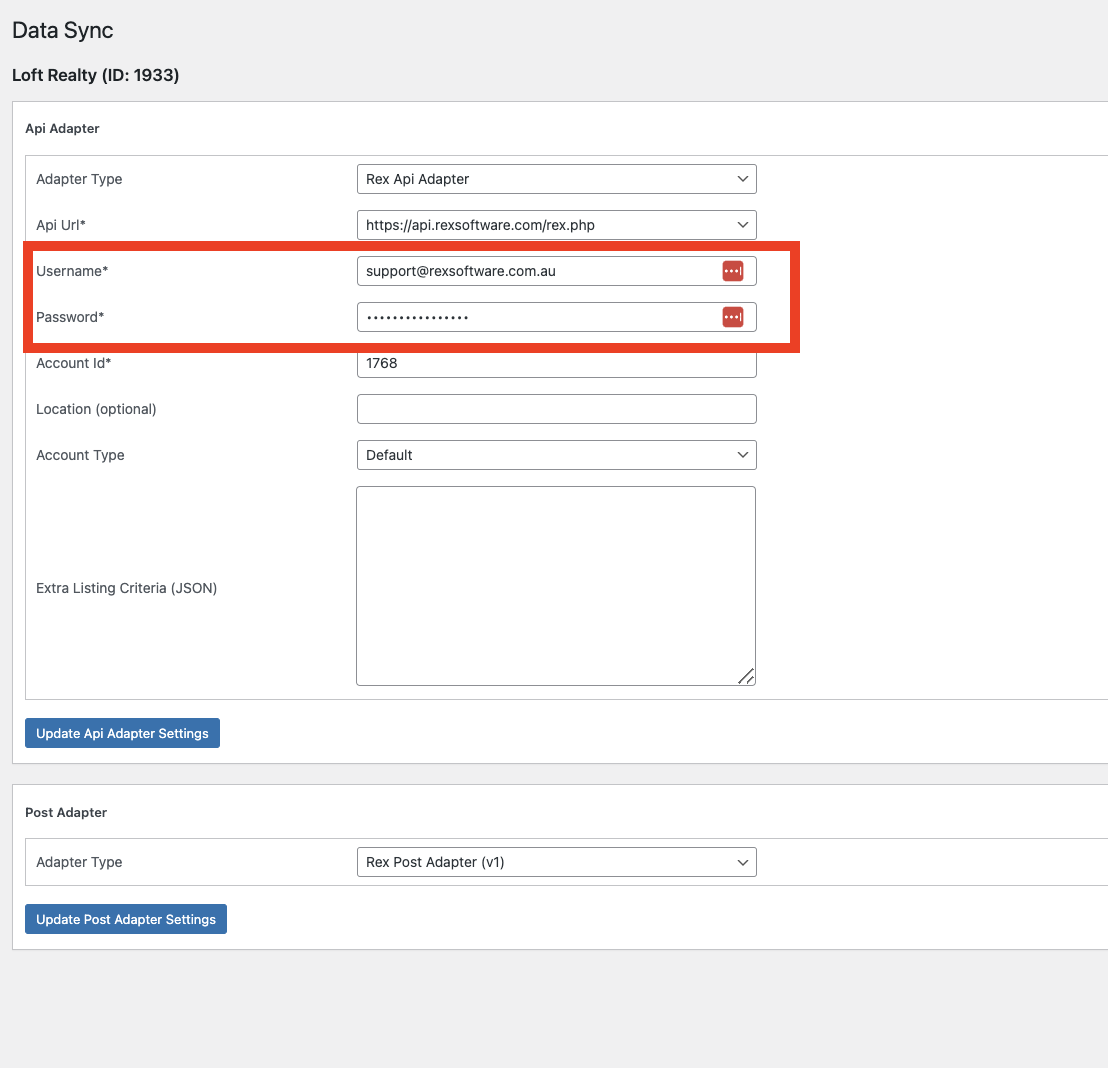Image resolution: width=1108 pixels, height=1068 pixels.
Task: Click password manager icon in Password field
Action: click(x=733, y=317)
